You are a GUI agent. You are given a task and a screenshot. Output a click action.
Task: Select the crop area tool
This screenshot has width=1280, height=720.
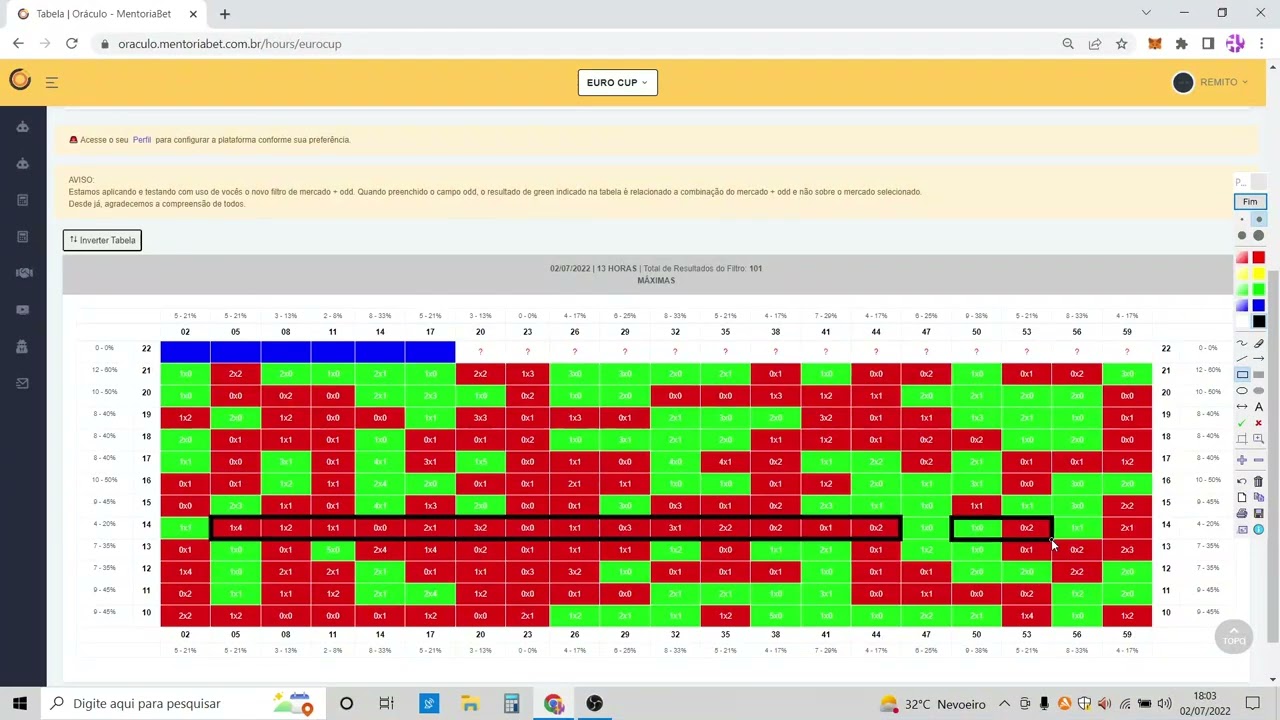tap(1242, 438)
